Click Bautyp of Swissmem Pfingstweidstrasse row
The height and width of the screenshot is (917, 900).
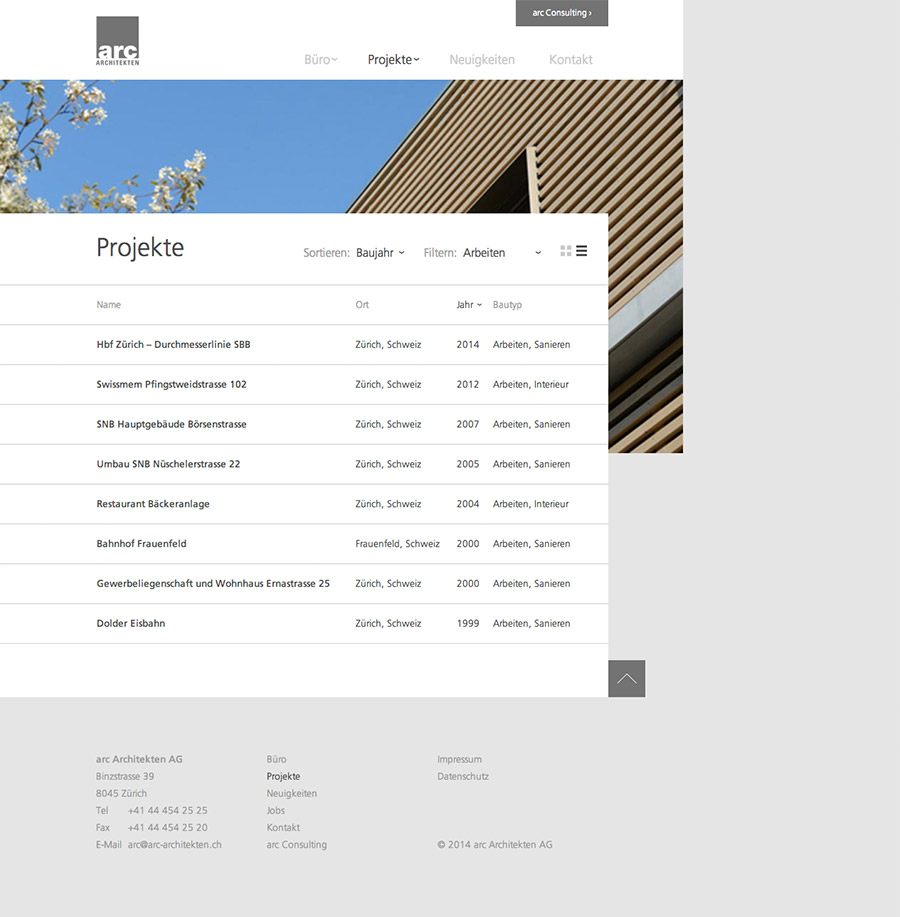click(530, 384)
